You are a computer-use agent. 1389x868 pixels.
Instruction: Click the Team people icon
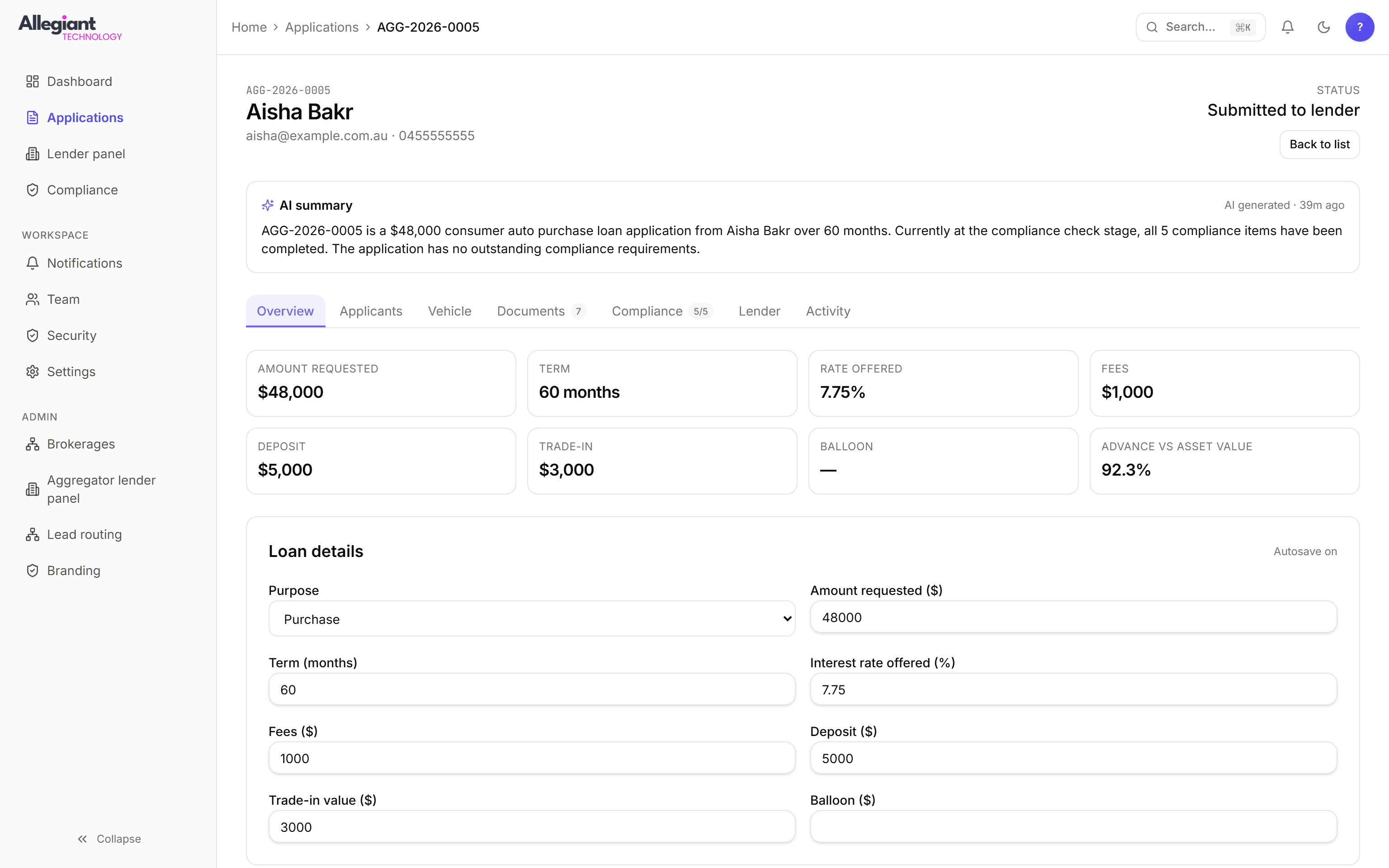[33, 299]
